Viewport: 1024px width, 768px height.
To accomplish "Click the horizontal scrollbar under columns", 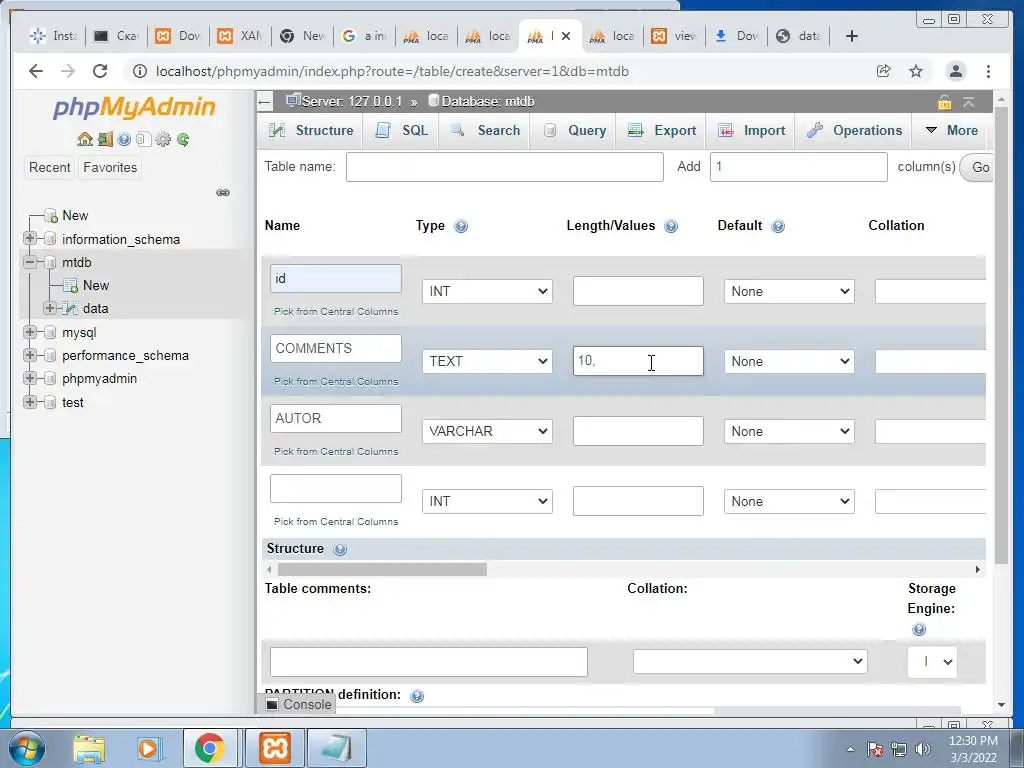I will 382,569.
